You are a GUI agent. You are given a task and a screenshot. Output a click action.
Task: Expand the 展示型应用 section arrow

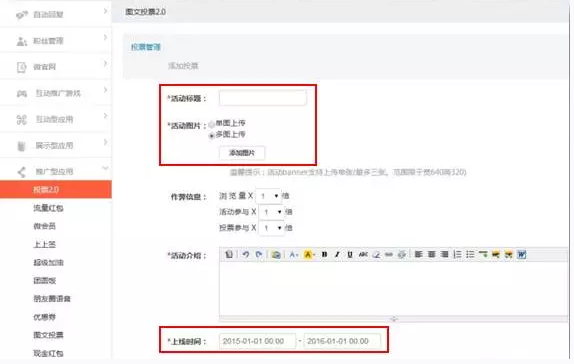105,142
